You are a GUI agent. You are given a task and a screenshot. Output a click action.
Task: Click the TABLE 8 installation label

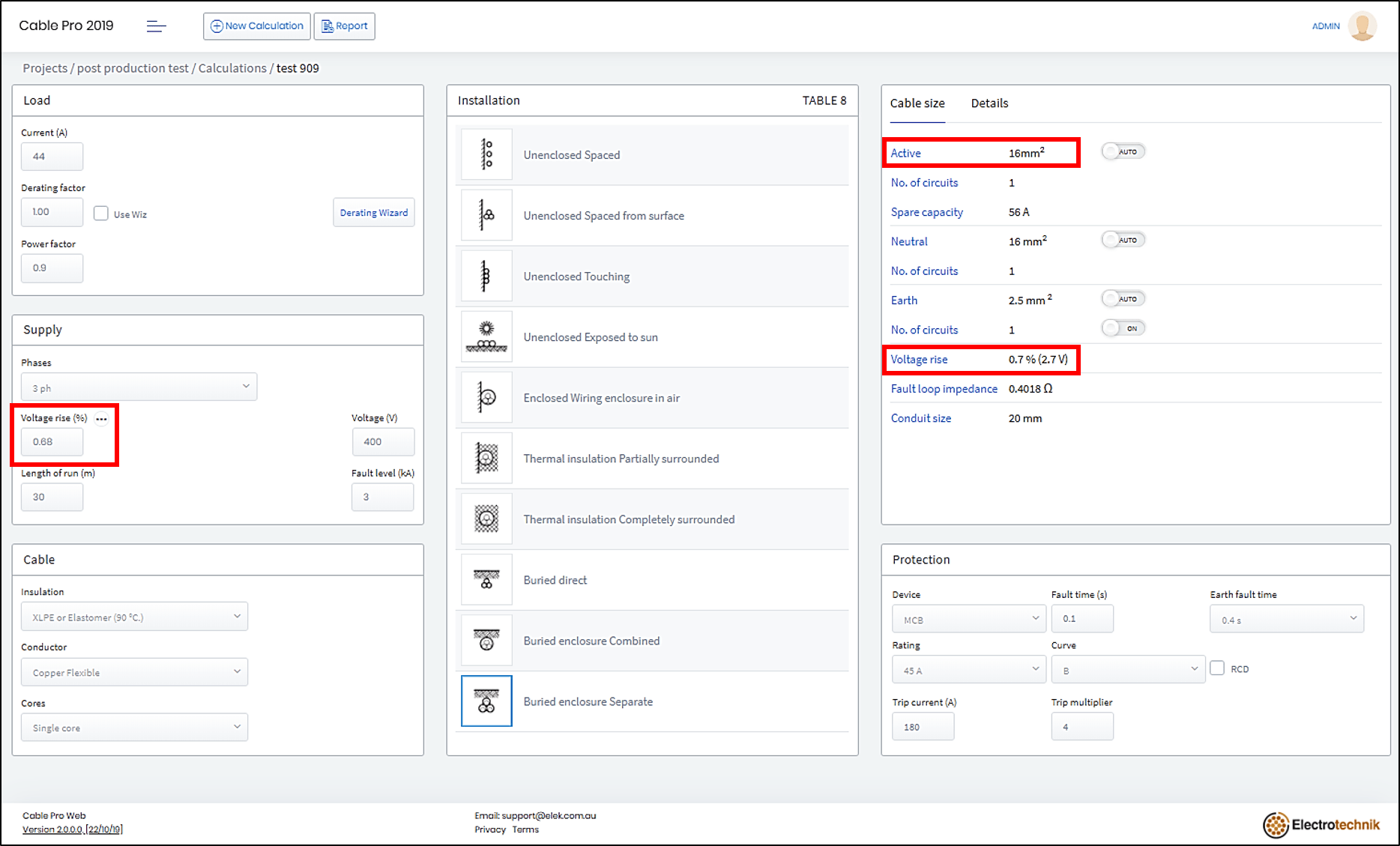click(824, 100)
